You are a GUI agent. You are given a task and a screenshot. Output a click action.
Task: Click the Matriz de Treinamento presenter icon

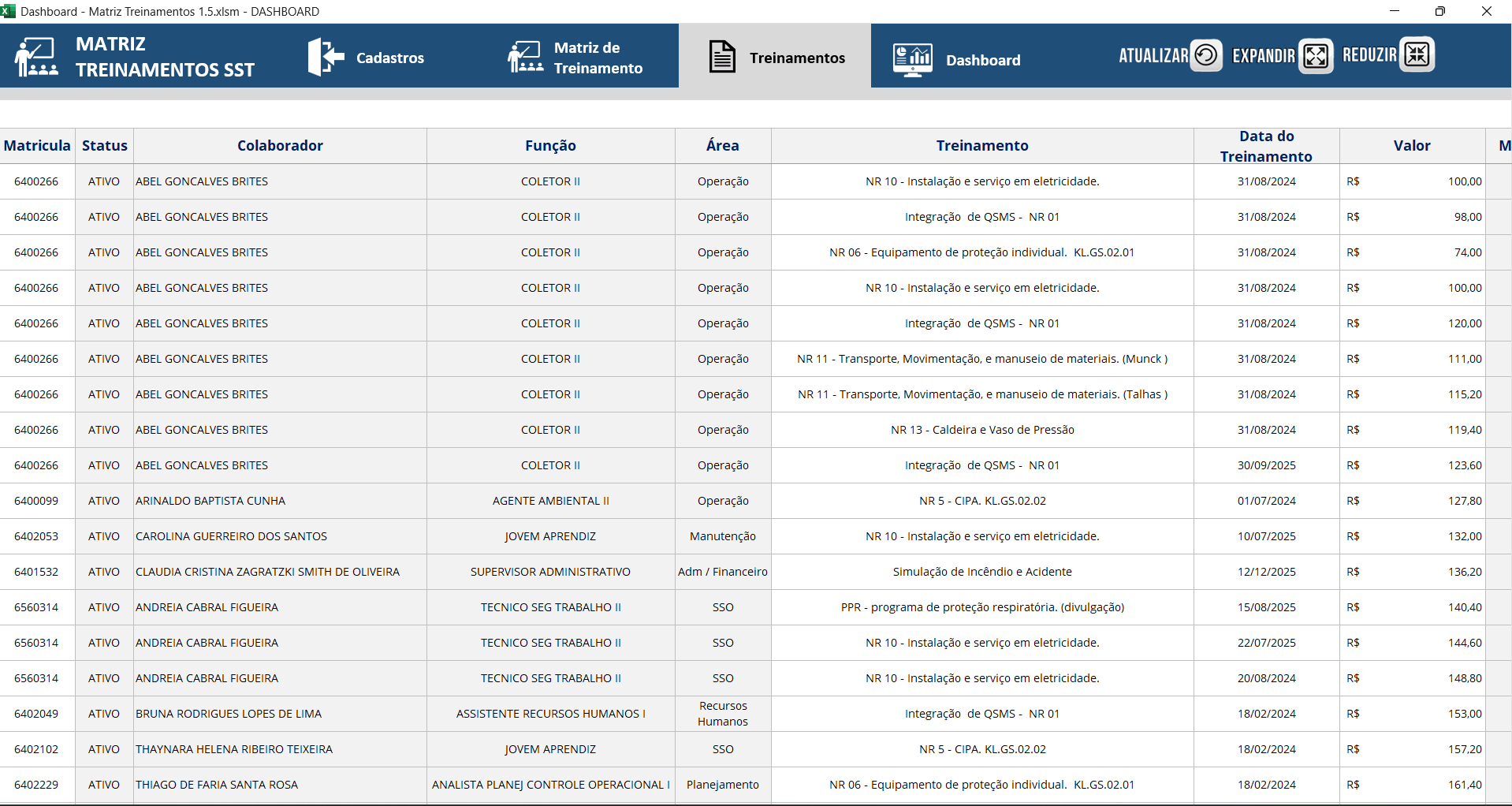pos(525,57)
